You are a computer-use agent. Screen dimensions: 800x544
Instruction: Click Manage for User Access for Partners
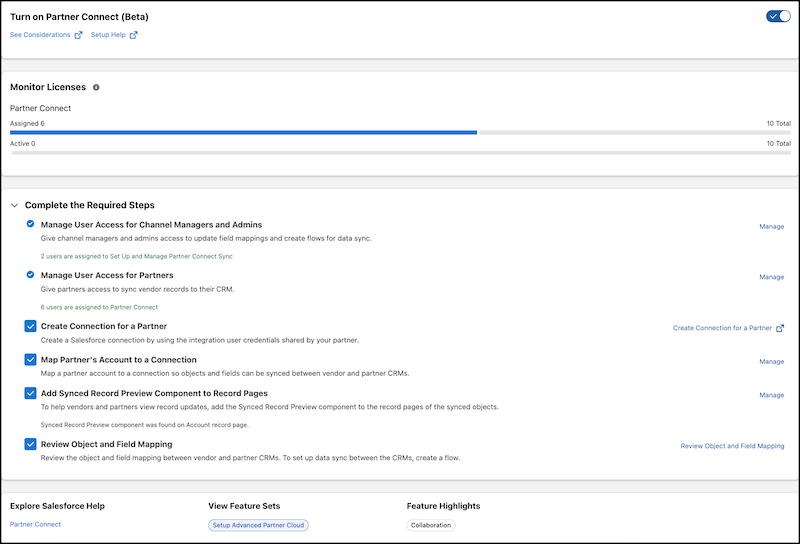[771, 277]
